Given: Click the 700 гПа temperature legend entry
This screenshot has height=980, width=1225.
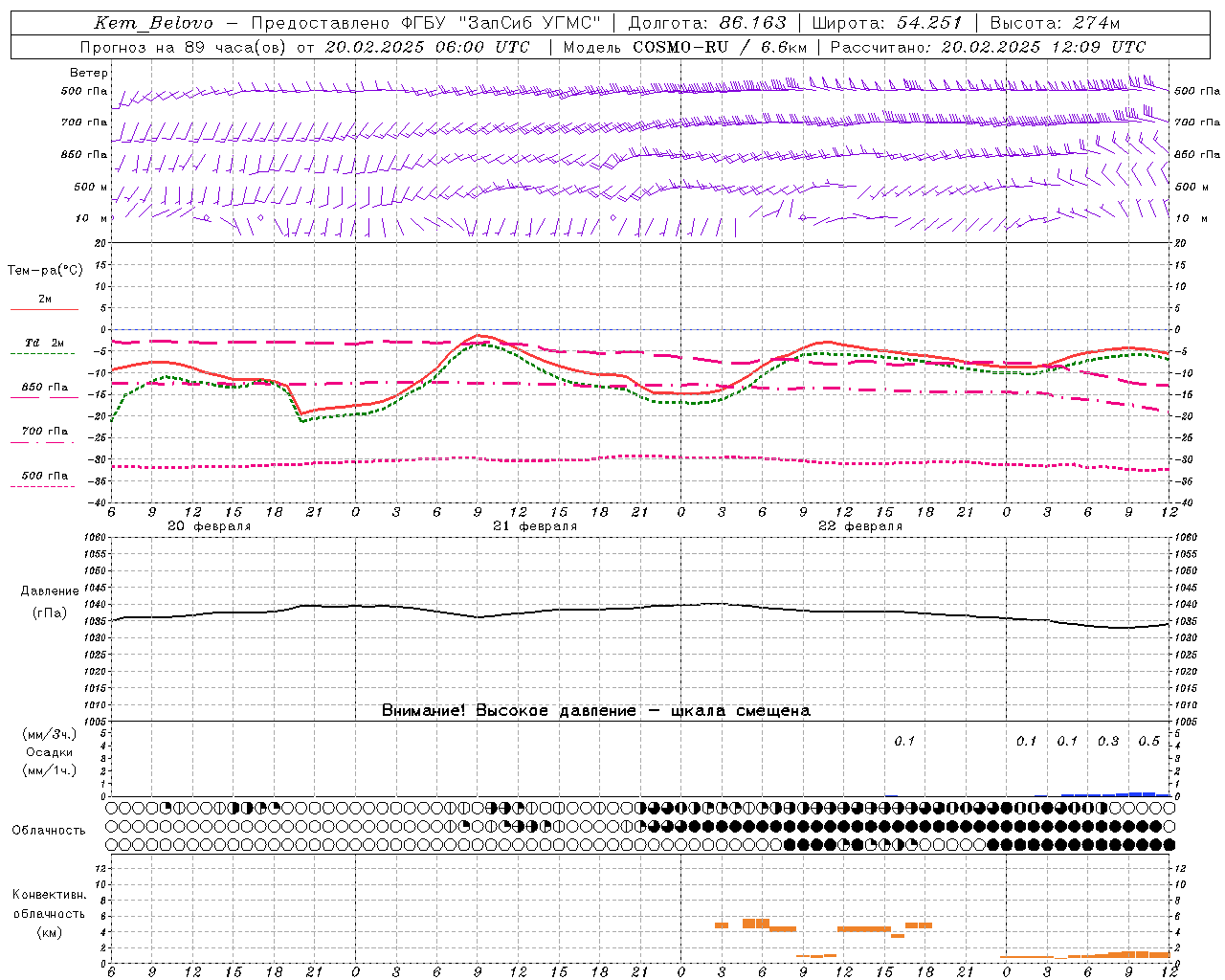Looking at the screenshot, I should pos(45,432).
